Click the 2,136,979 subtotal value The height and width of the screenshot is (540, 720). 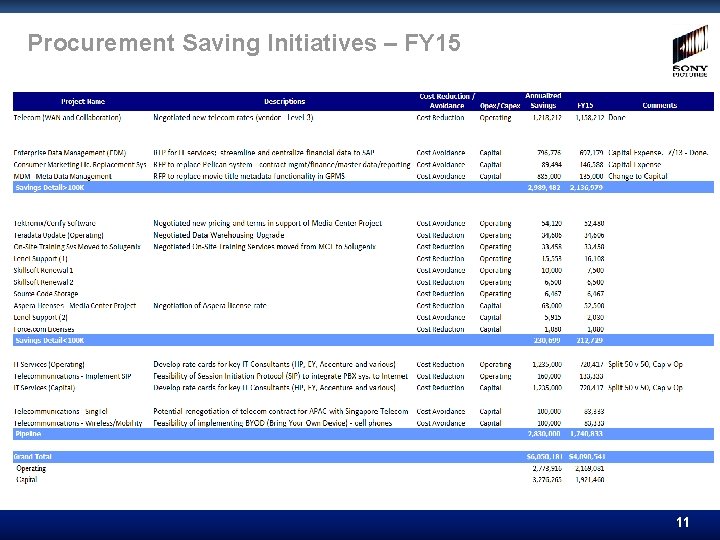coord(586,187)
